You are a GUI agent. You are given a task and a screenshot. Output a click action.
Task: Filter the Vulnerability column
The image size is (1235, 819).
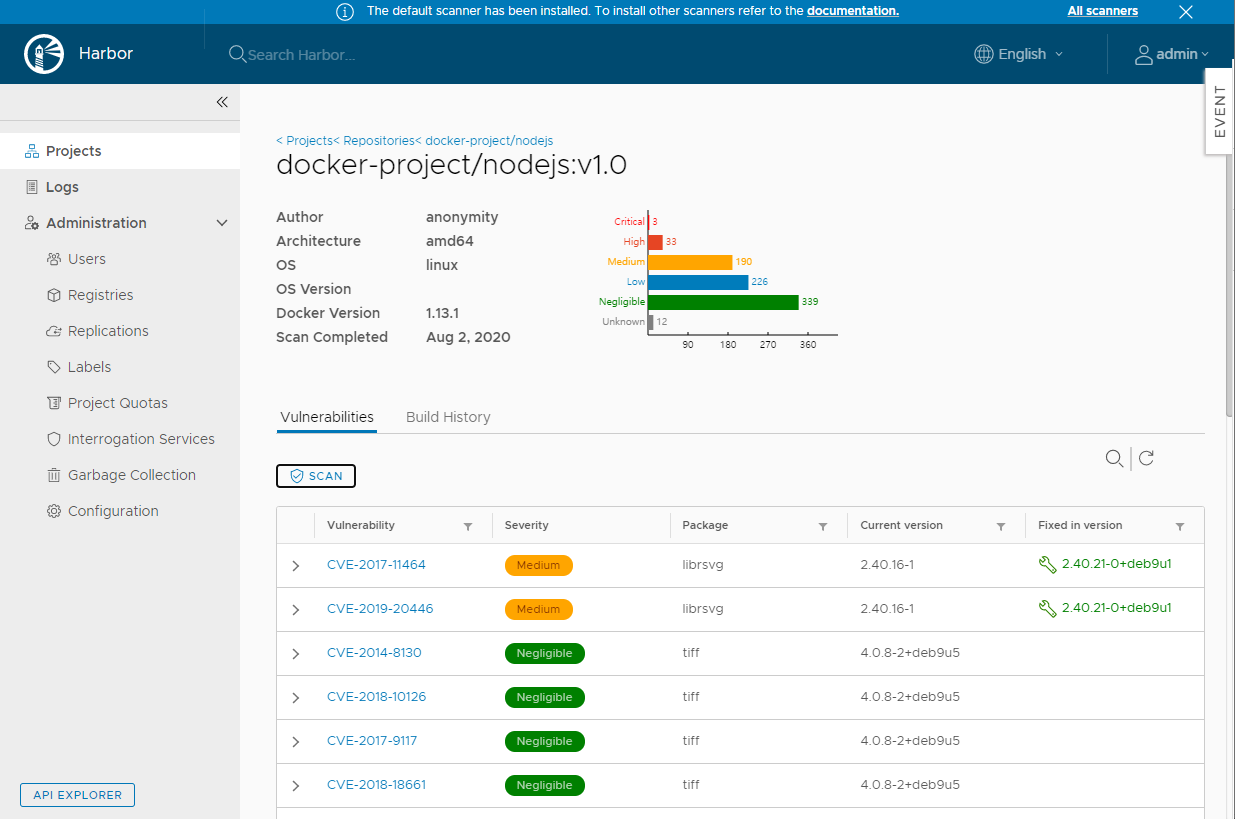pyautogui.click(x=468, y=526)
